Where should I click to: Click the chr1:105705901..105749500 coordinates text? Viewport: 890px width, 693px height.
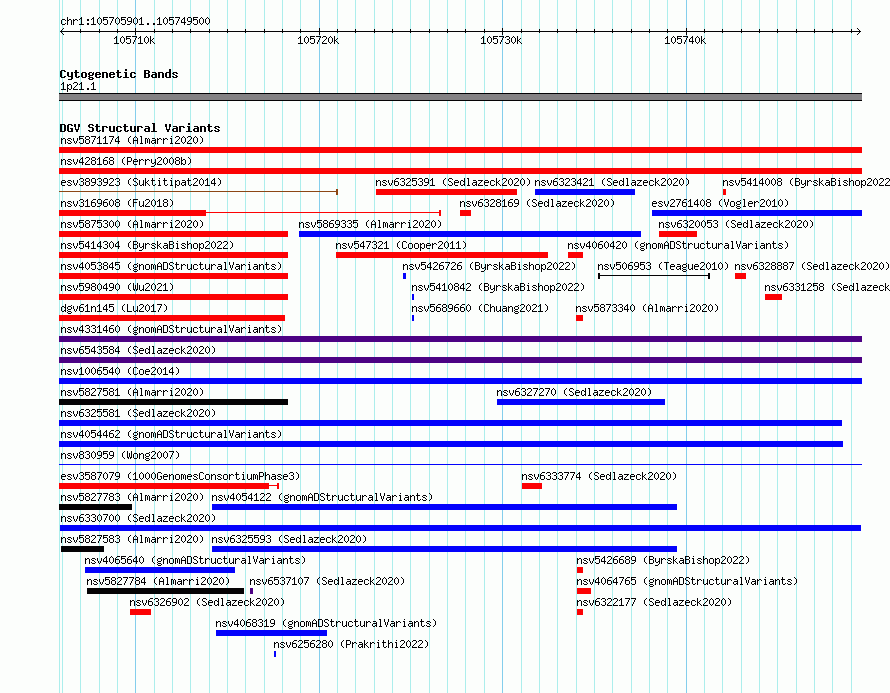(x=135, y=21)
